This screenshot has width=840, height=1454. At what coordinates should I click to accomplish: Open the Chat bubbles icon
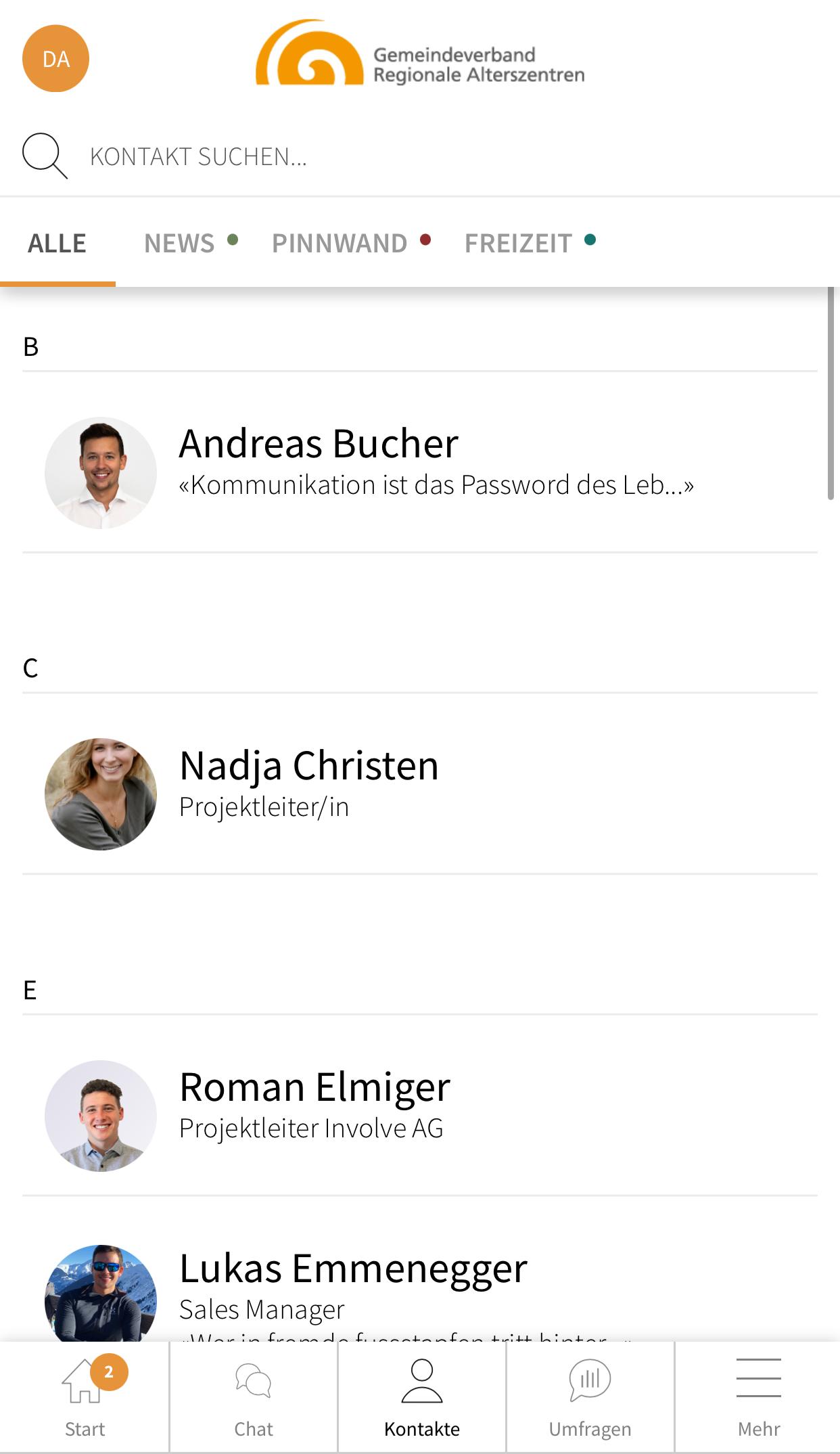point(253,1380)
